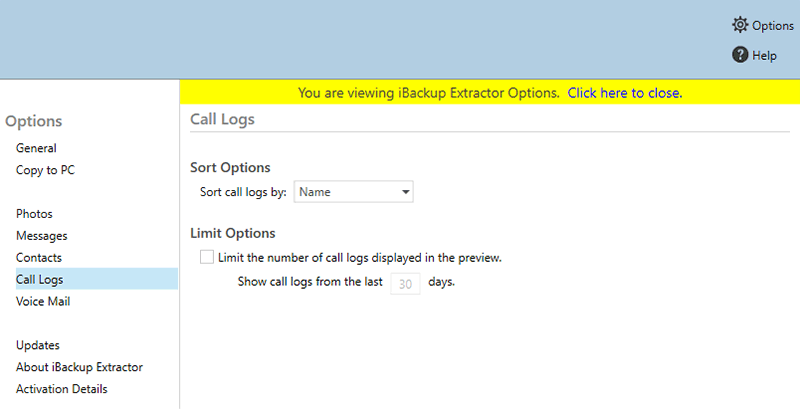Image resolution: width=800 pixels, height=409 pixels.
Task: Enable limit number of call logs checkbox
Action: pyautogui.click(x=207, y=257)
